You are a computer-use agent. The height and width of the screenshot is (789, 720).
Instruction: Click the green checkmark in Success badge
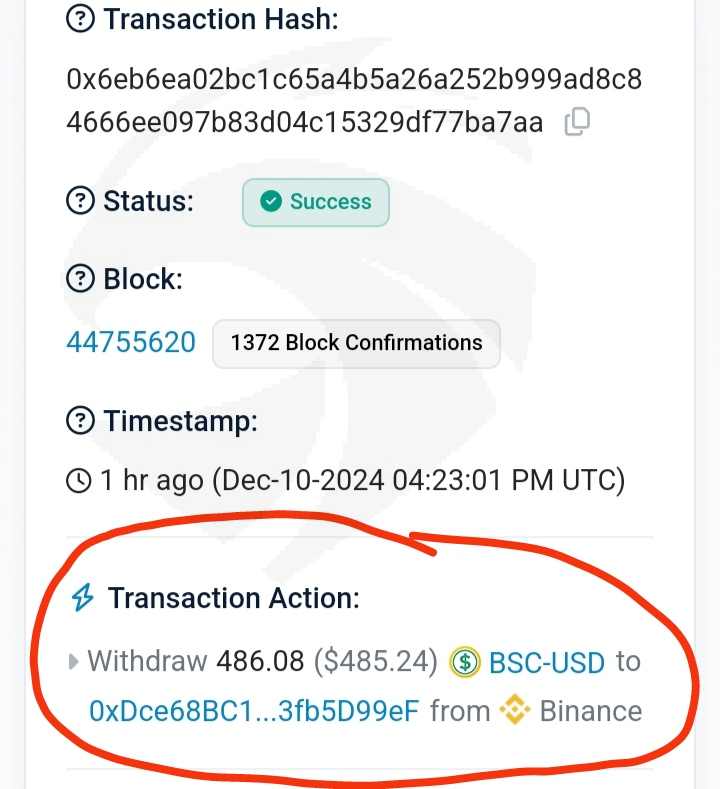(270, 202)
